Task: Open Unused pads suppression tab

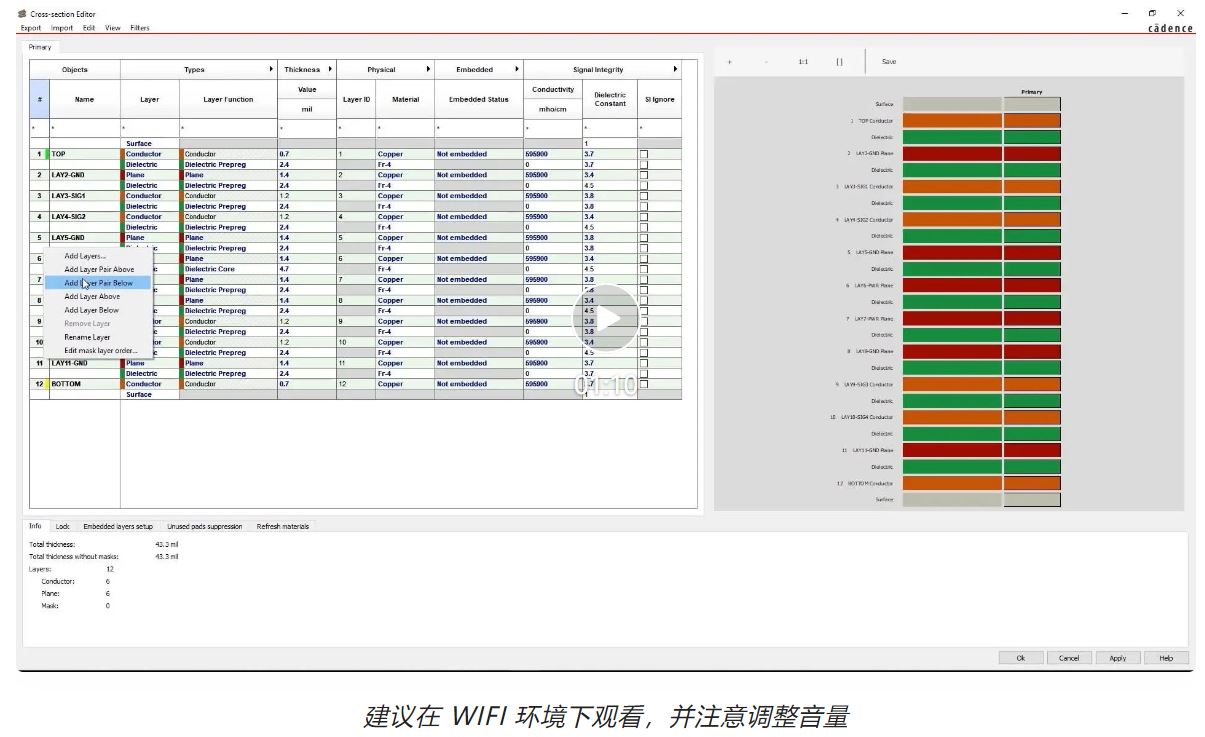Action: pyautogui.click(x=204, y=526)
